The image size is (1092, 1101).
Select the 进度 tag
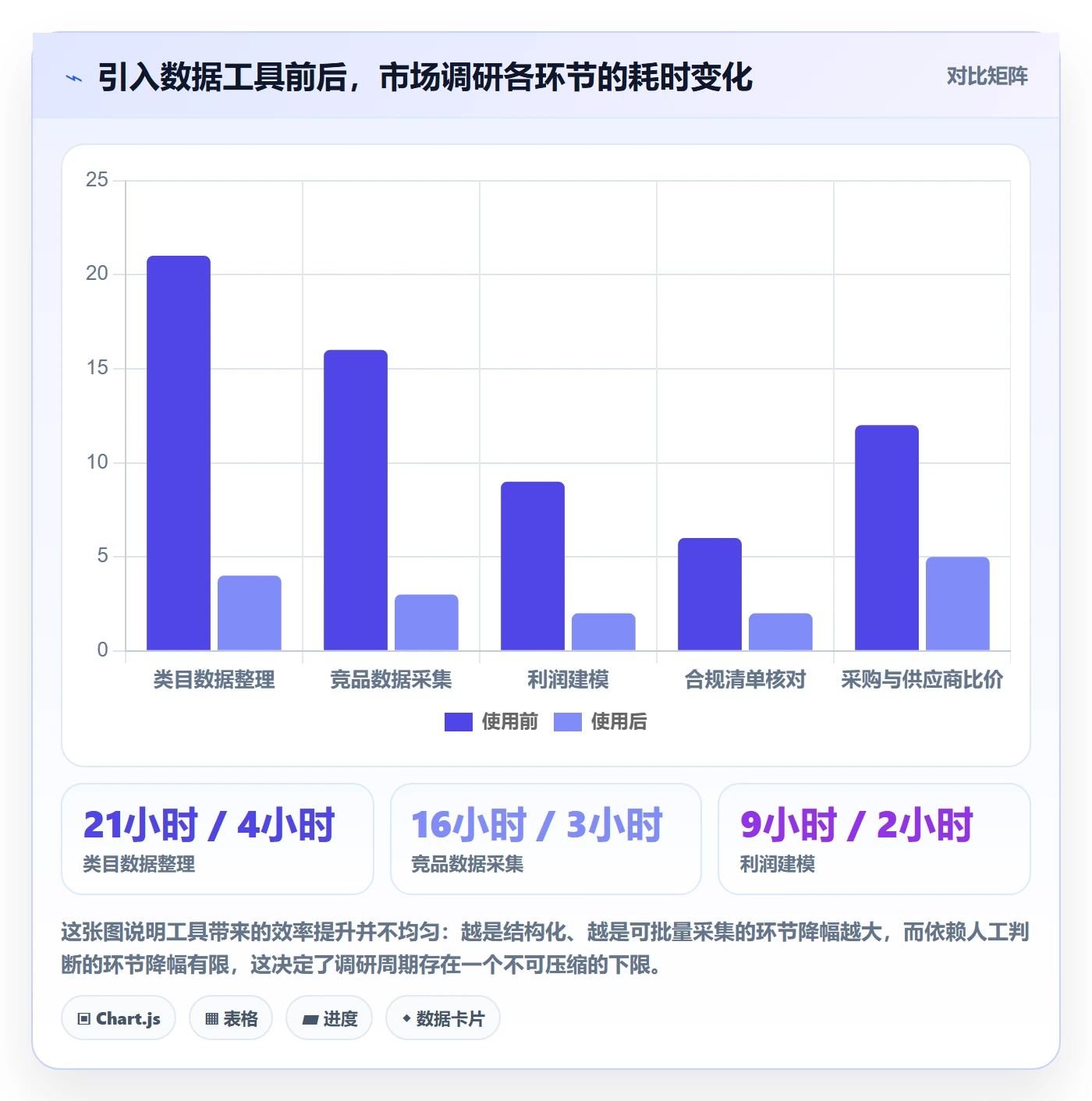329,1018
